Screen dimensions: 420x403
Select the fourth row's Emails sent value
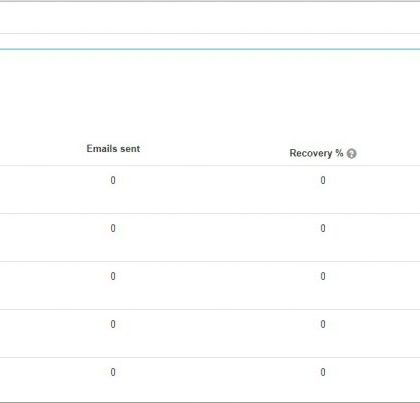[113, 324]
